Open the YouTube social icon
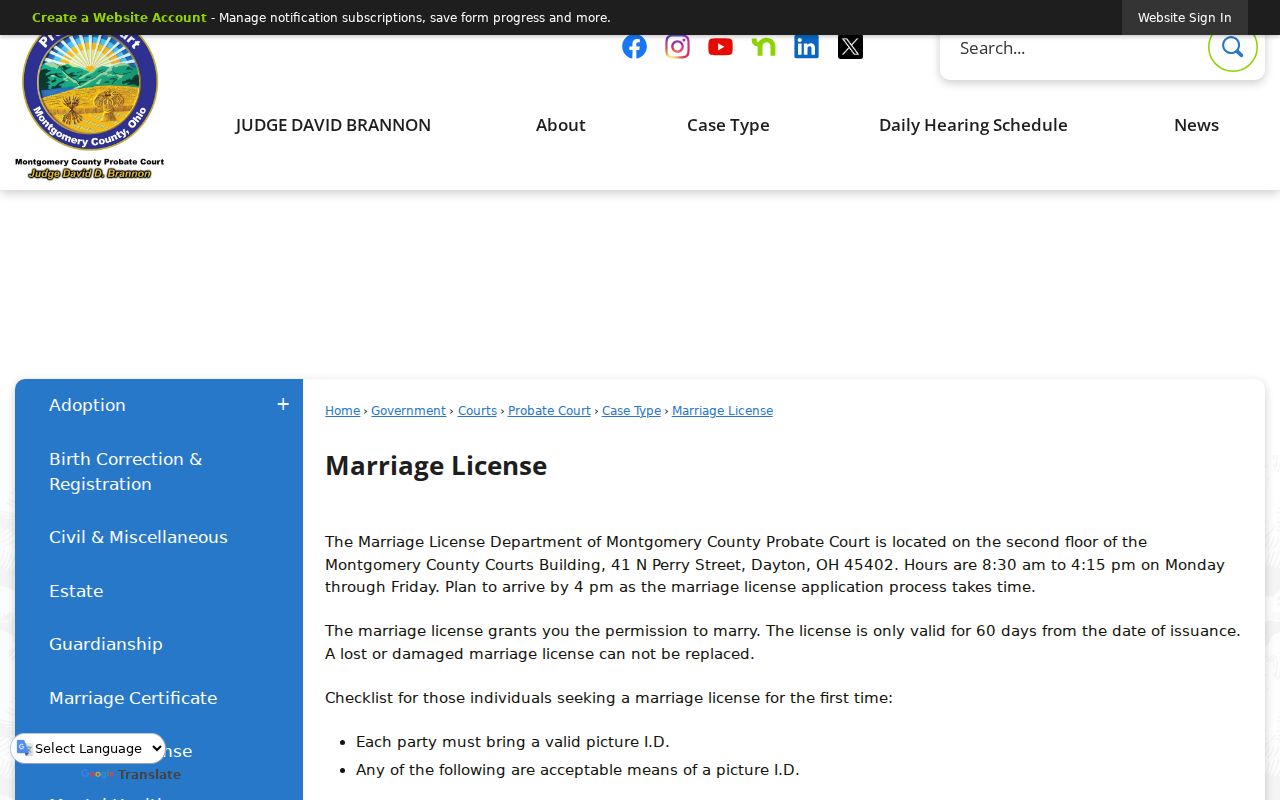Viewport: 1280px width, 800px height. (x=720, y=47)
